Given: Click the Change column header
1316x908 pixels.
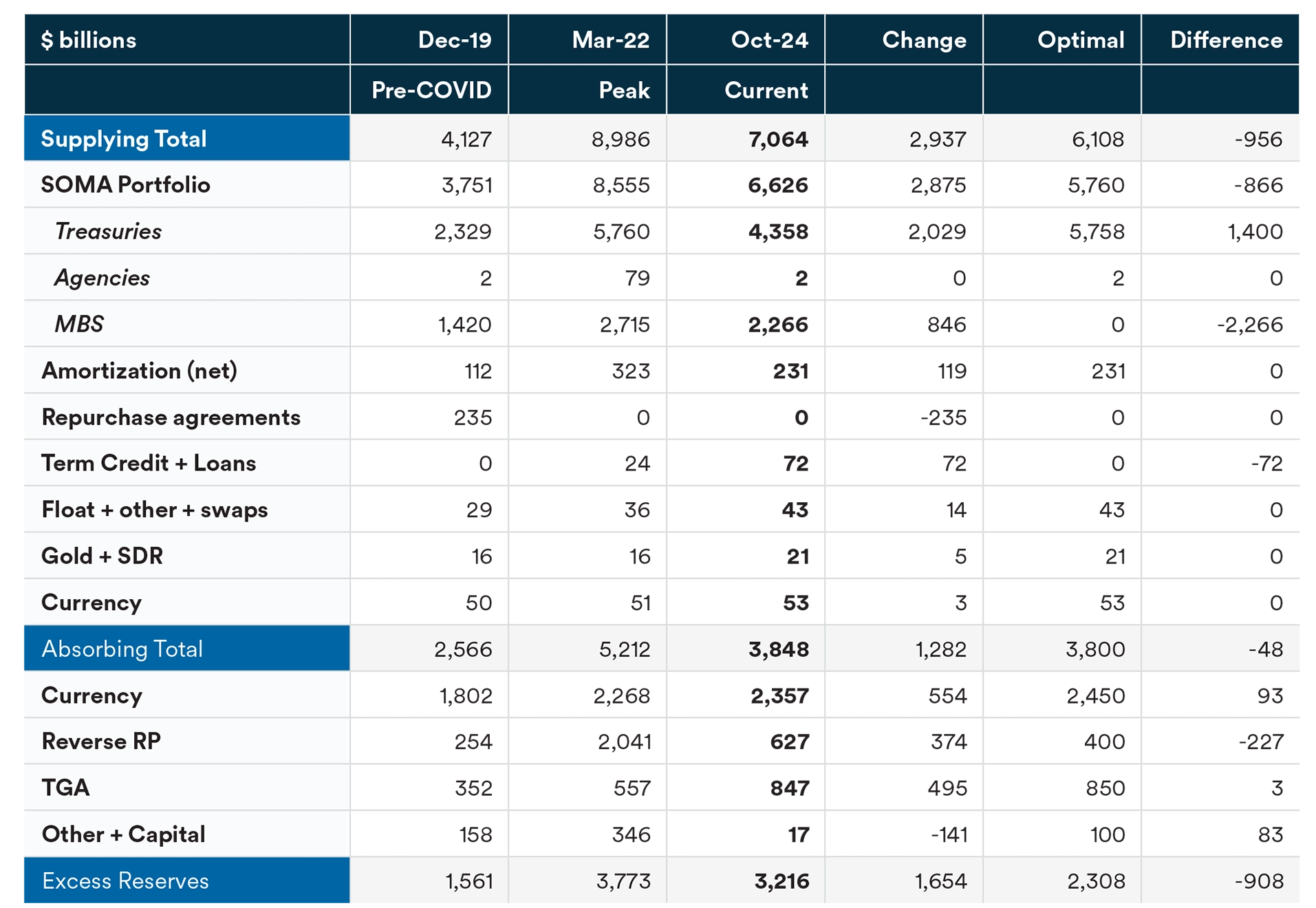Looking at the screenshot, I should (924, 40).
